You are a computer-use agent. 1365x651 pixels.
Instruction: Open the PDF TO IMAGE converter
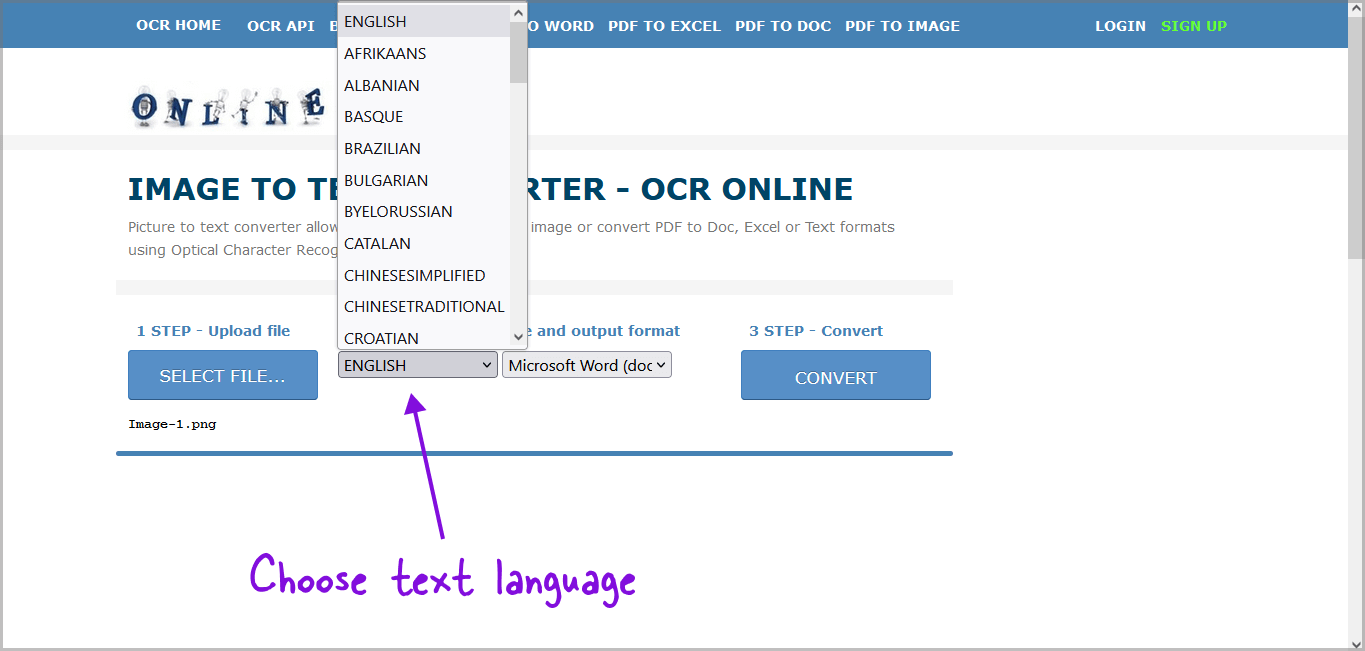(902, 25)
